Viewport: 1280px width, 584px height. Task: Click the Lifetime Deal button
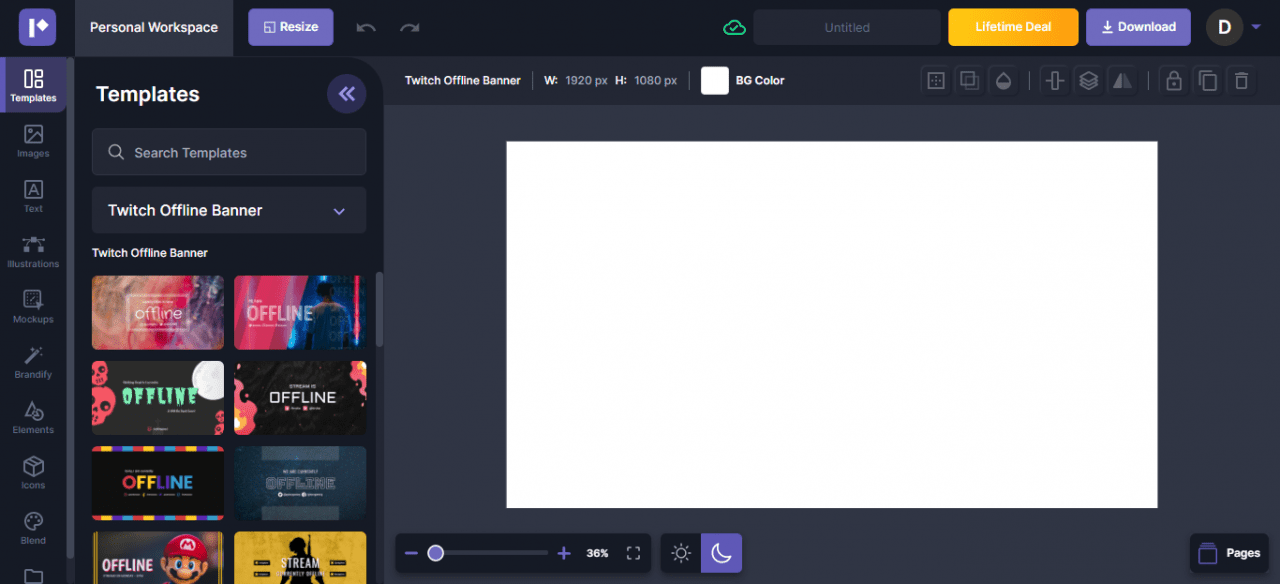click(1013, 27)
